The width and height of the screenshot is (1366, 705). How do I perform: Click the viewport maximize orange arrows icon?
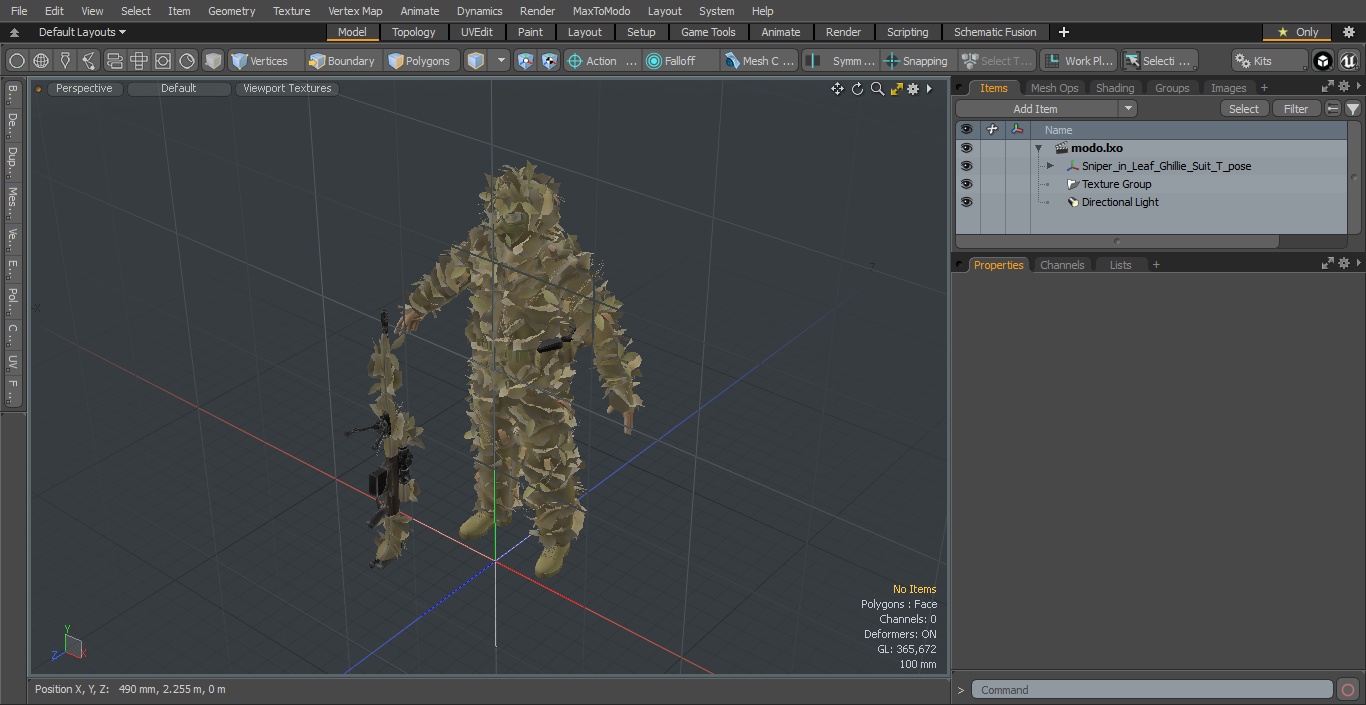pyautogui.click(x=896, y=89)
